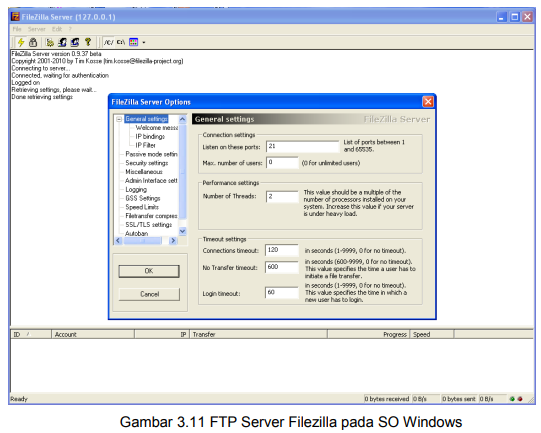Select Speed Limits tree item
This screenshot has height=433, width=541.
142,207
